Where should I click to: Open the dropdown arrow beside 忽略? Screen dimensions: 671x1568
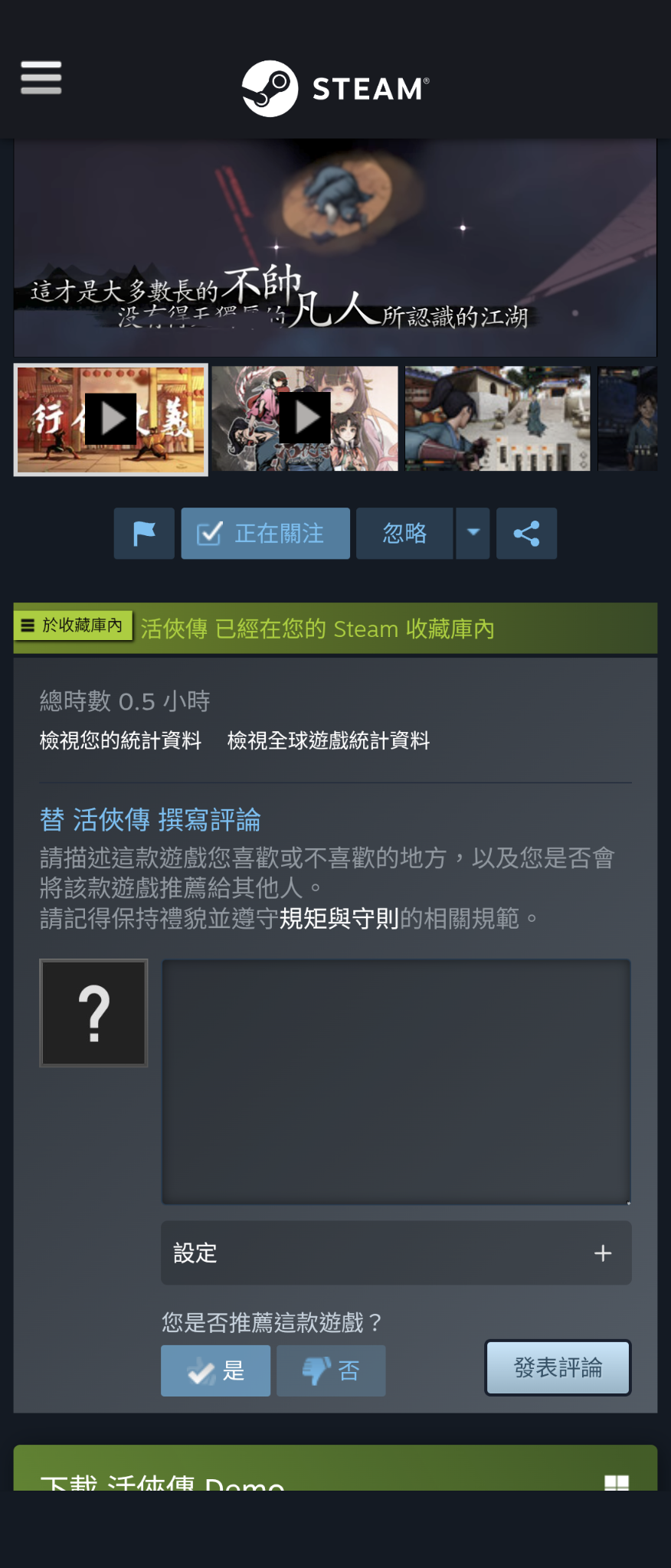pos(473,534)
